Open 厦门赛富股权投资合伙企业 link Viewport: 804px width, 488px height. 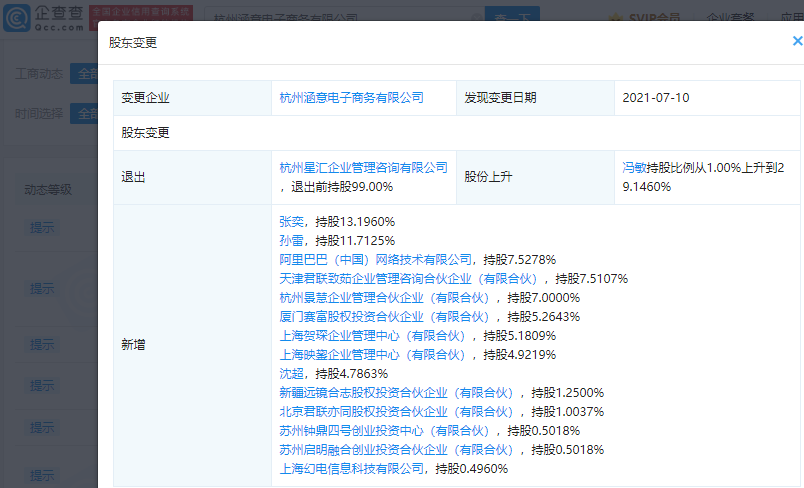pos(384,316)
